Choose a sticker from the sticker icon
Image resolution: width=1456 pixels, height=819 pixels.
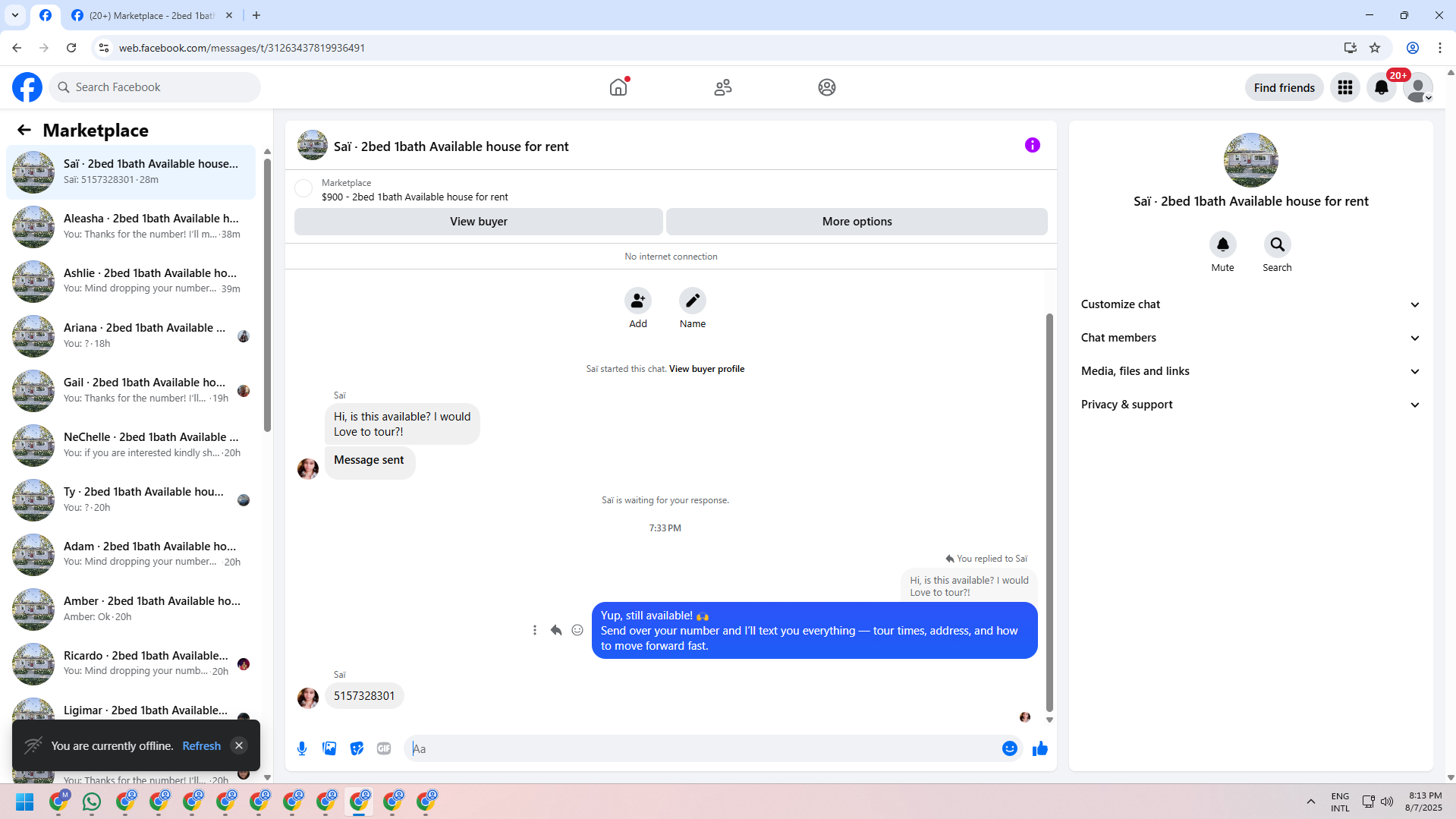click(x=357, y=748)
